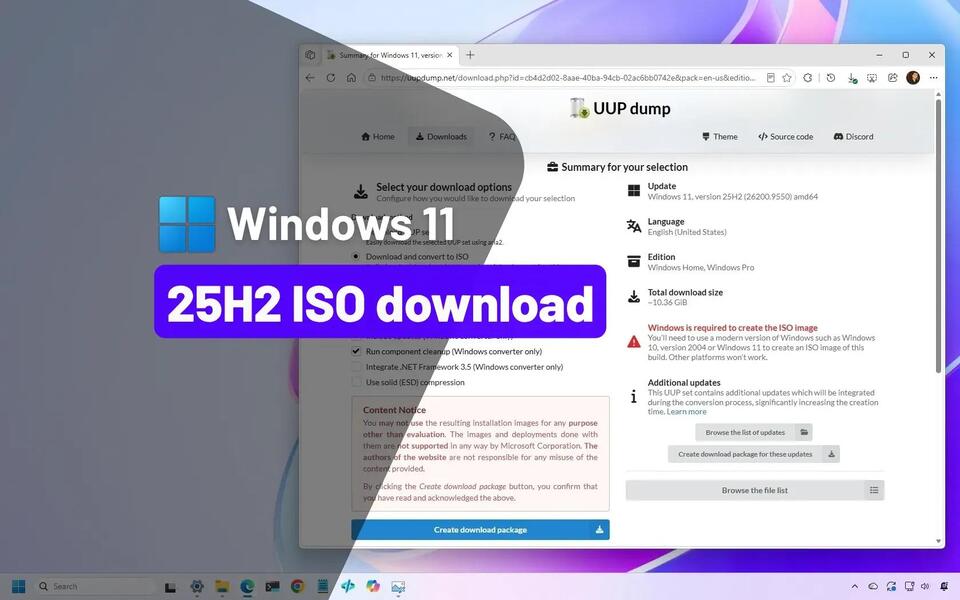Enable Integrate .NET Framework 3.5
960x600 pixels.
[356, 367]
